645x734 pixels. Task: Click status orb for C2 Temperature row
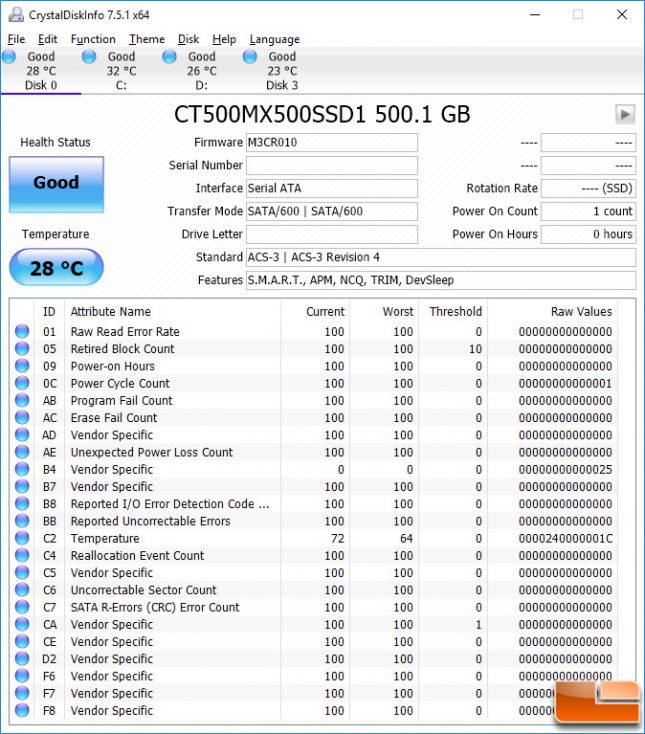(x=22, y=538)
